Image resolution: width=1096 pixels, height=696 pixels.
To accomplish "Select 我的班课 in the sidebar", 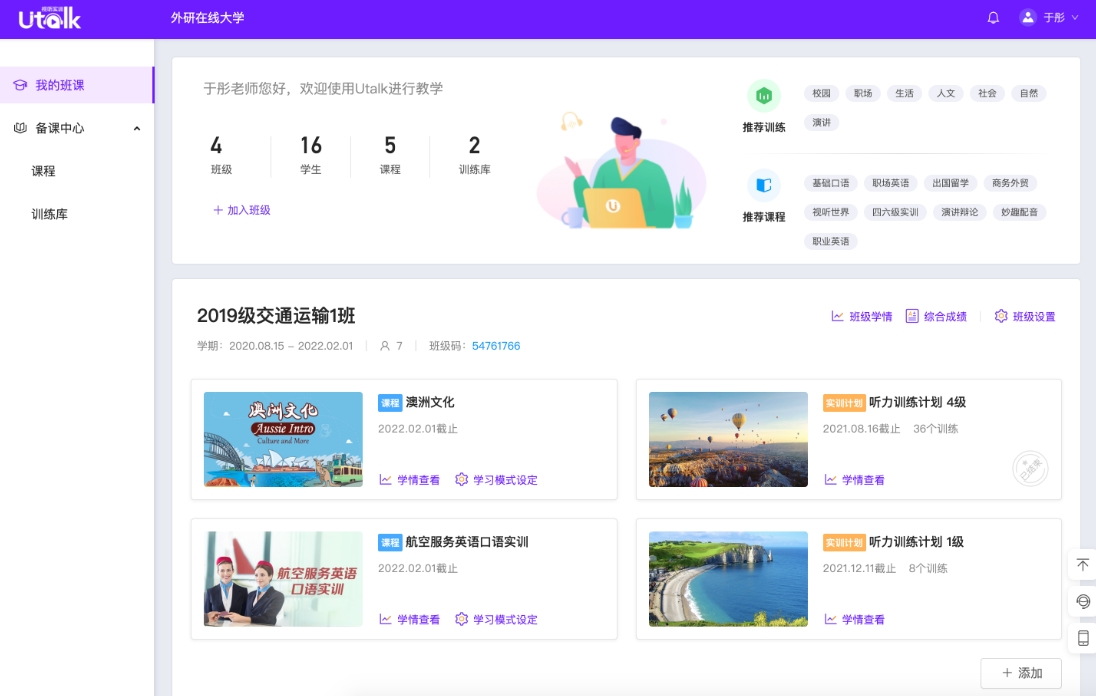I will (60, 85).
